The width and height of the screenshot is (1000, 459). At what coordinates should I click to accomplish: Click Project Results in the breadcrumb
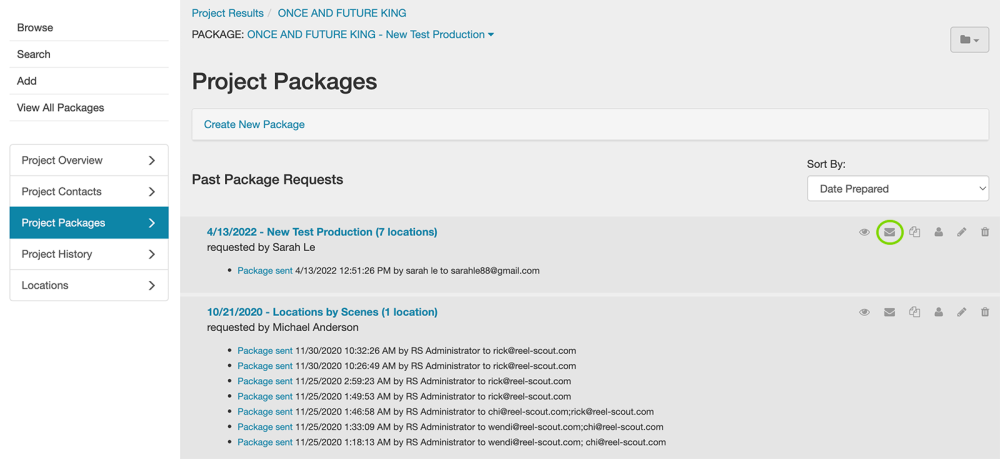pyautogui.click(x=228, y=13)
